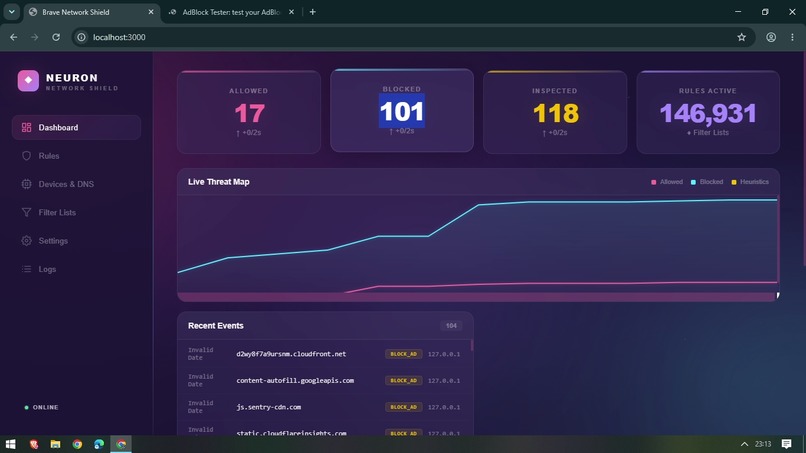Screen dimensions: 806x453
Task: Click BLOCK_AD tag on sentry-cdn.com row
Action: (404, 407)
